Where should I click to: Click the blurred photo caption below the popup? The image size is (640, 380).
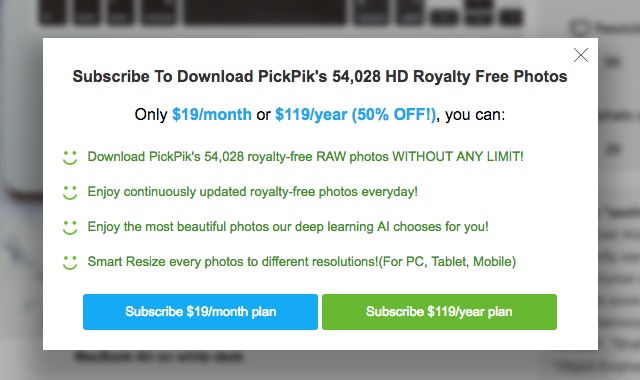159,357
